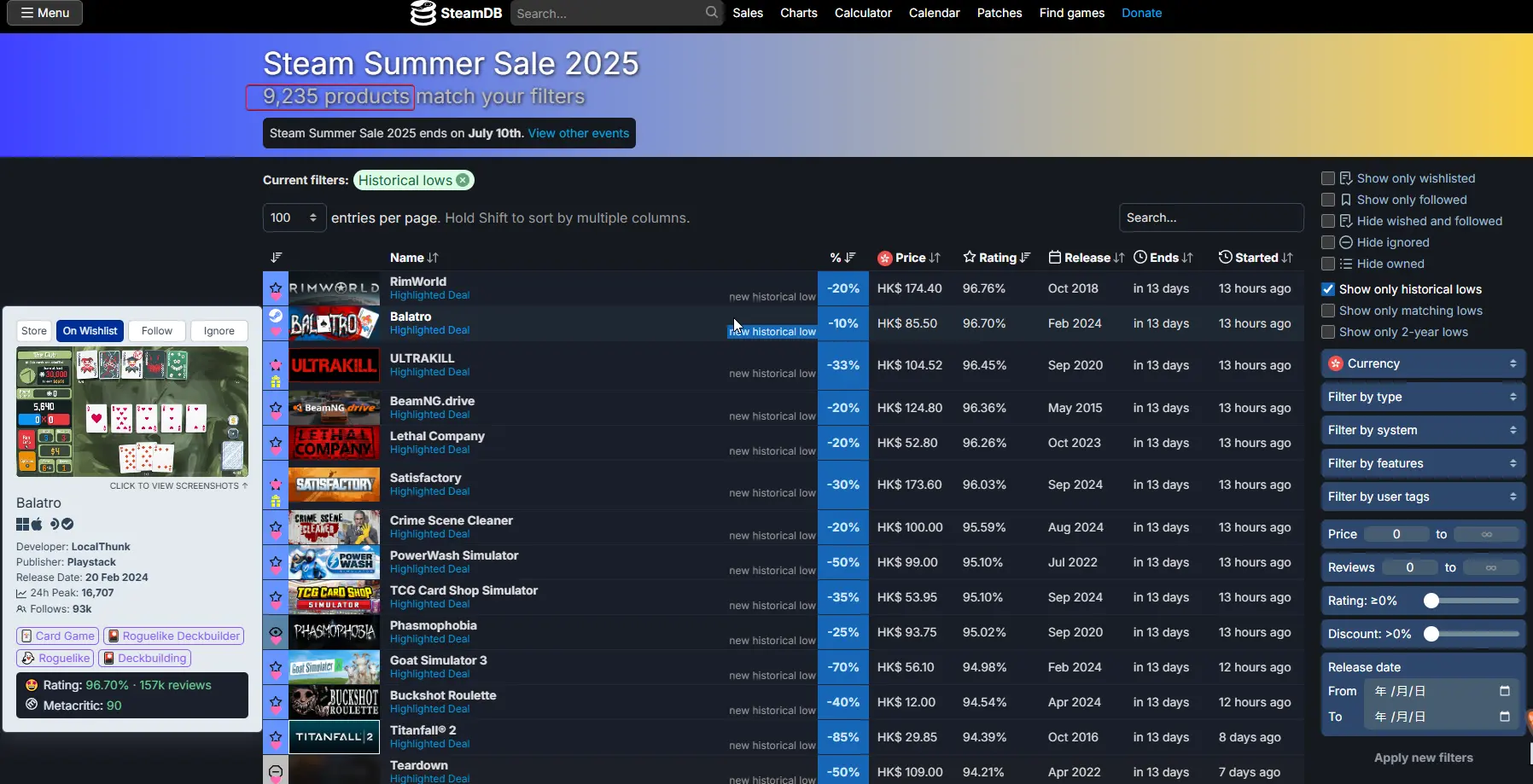Open Patches in the top navigation

click(x=1000, y=13)
